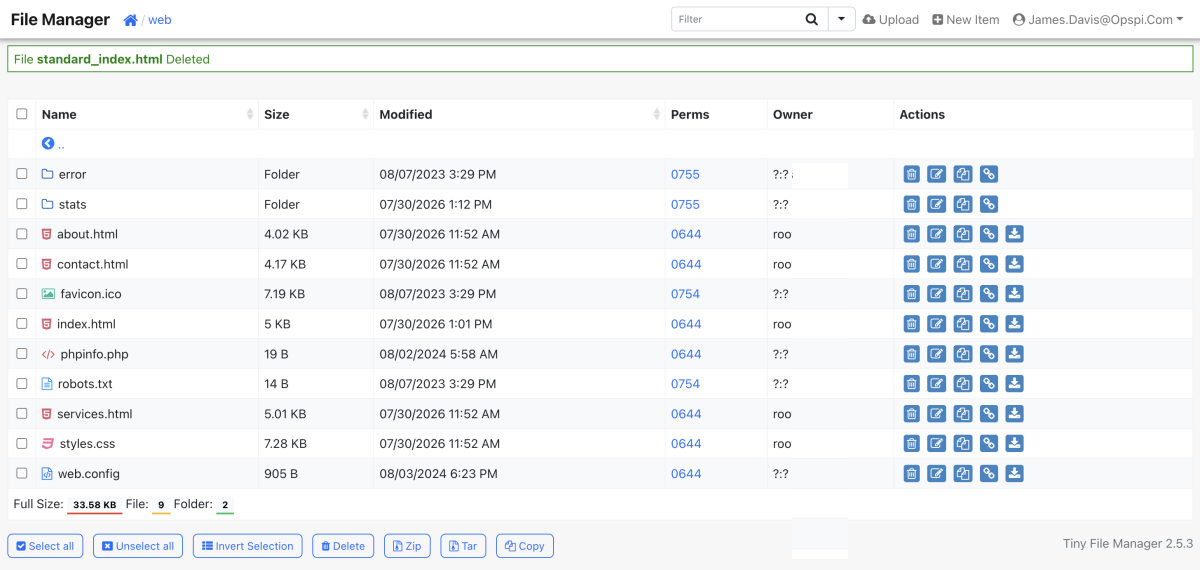Copy the stats folder with copy icon
This screenshot has height=570, width=1200.
tap(963, 204)
